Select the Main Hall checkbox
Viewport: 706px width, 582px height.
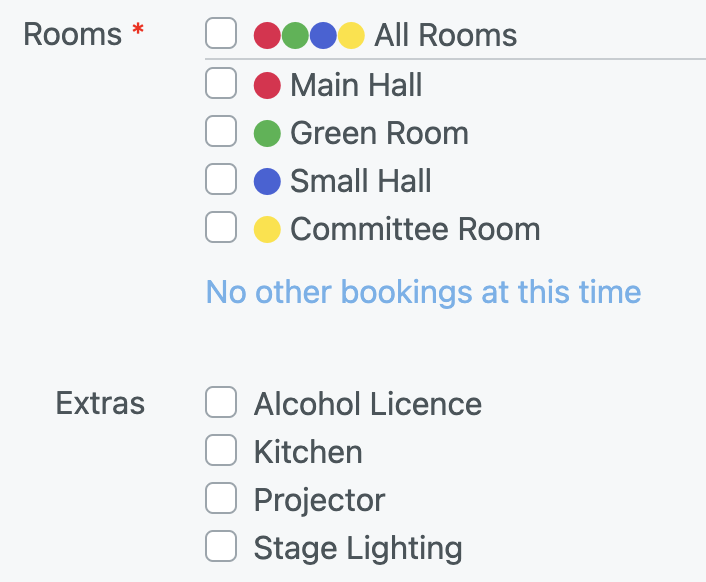(221, 84)
